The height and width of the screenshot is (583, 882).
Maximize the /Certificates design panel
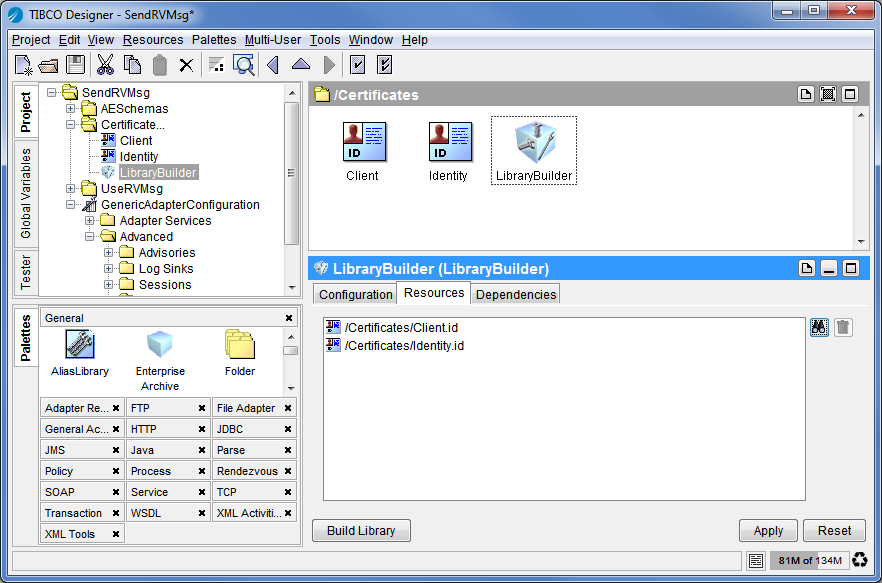pos(850,95)
